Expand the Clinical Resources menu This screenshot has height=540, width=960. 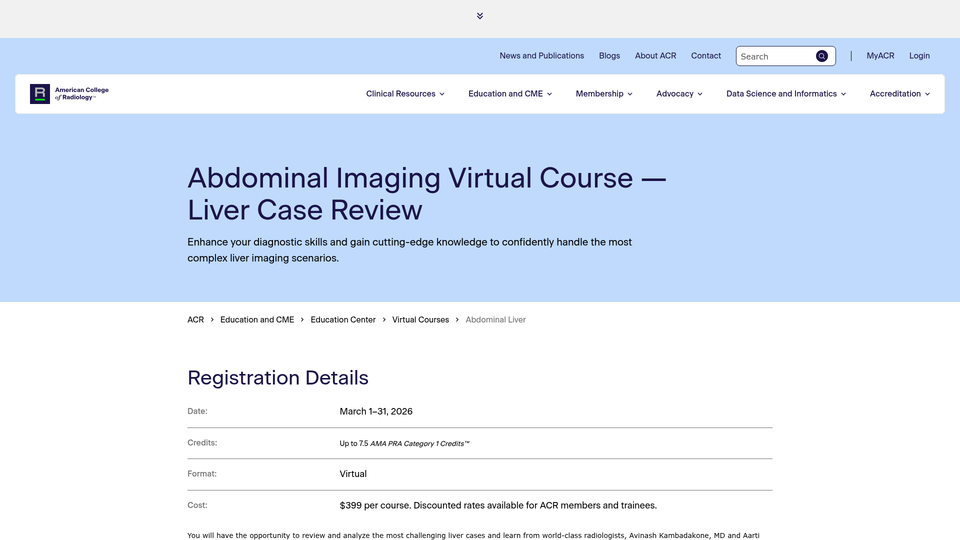[x=405, y=94]
